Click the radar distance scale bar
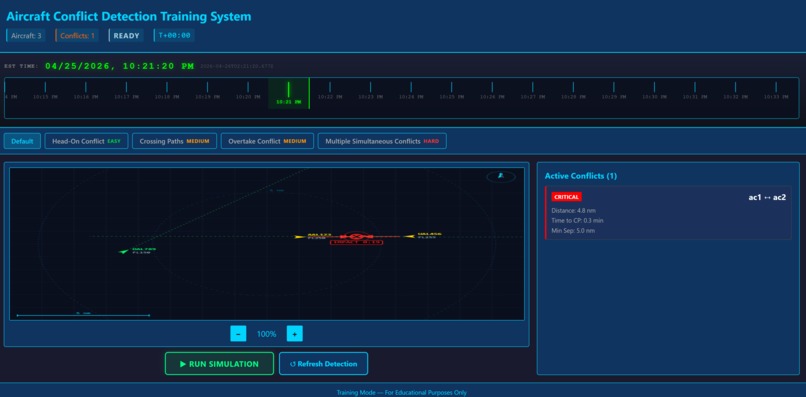The width and height of the screenshot is (806, 397). pyautogui.click(x=83, y=315)
